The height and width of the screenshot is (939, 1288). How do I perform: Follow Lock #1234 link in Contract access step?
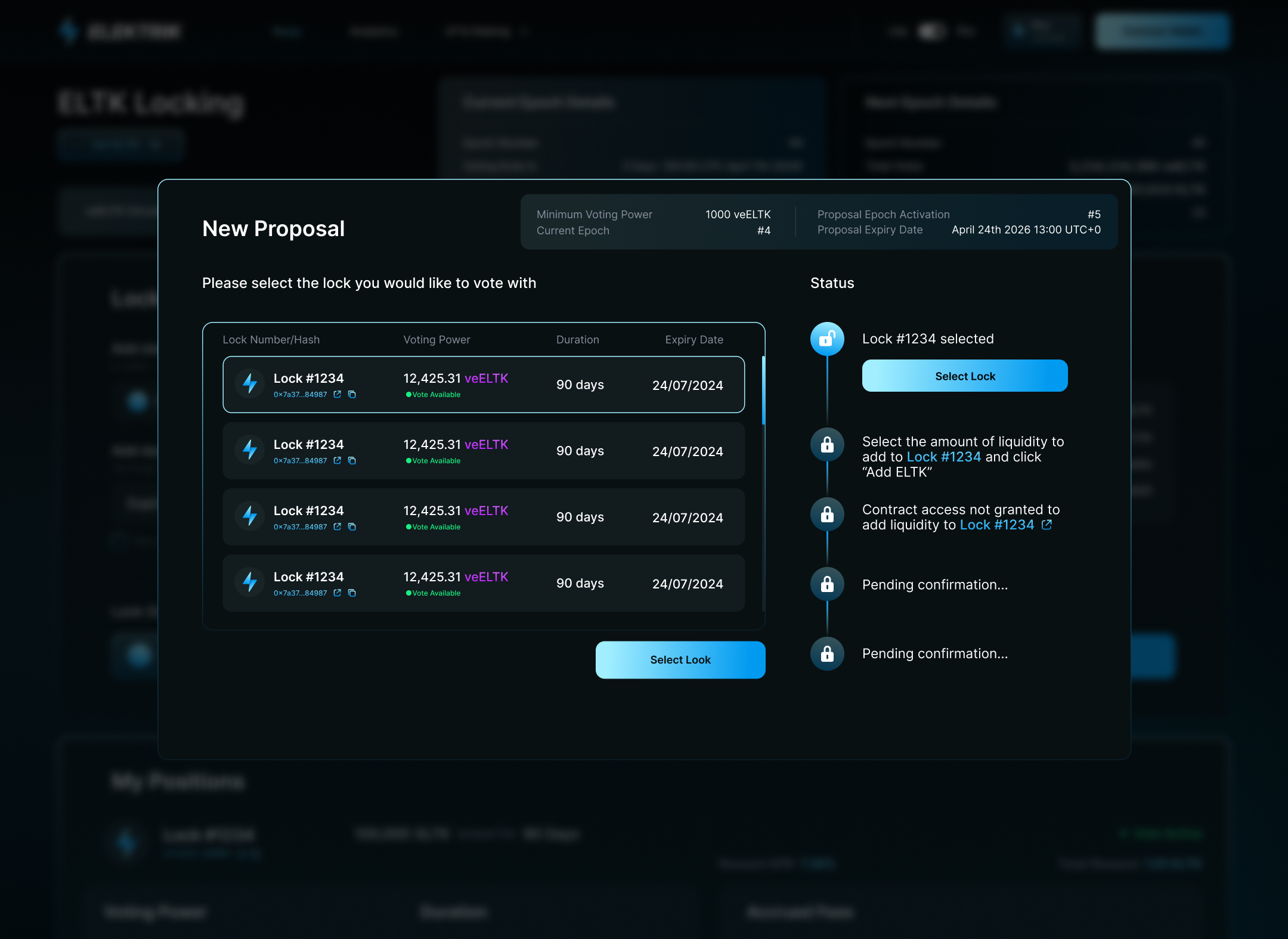click(996, 525)
